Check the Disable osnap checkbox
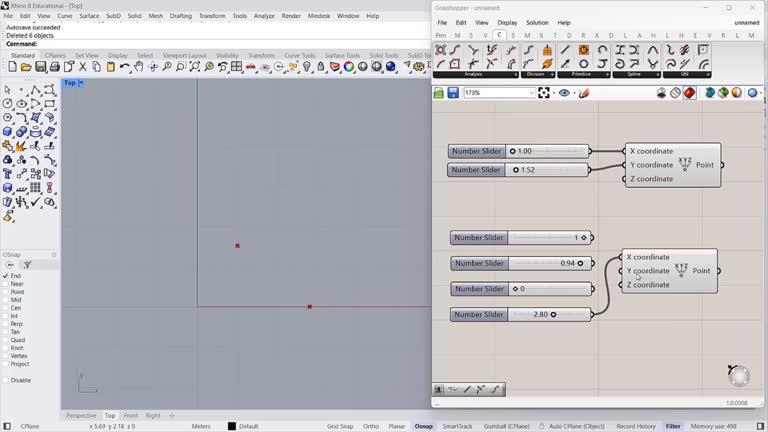 (x=5, y=380)
